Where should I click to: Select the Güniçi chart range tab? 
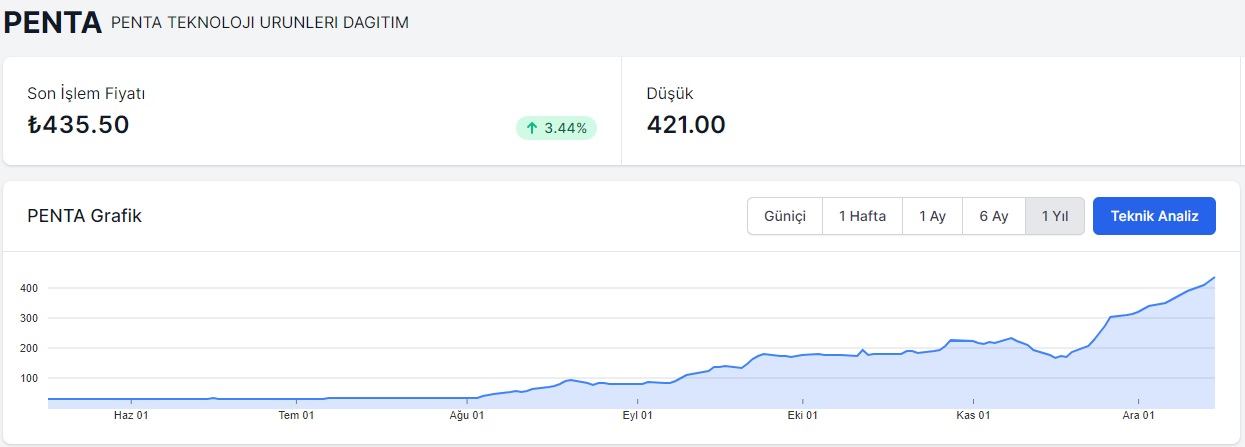[x=785, y=216]
